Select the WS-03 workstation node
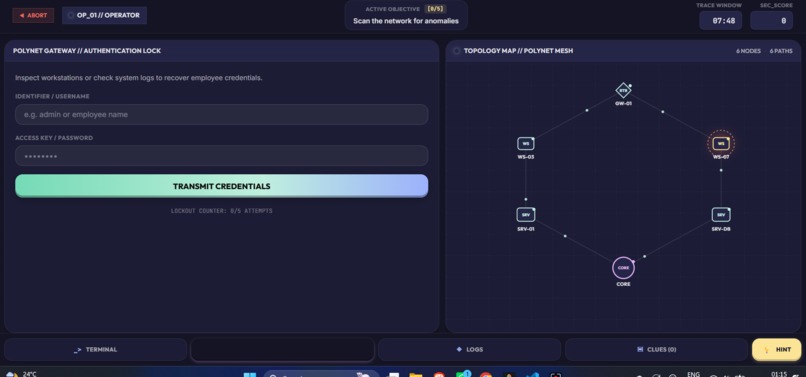Image resolution: width=806 pixels, height=377 pixels. pos(525,143)
